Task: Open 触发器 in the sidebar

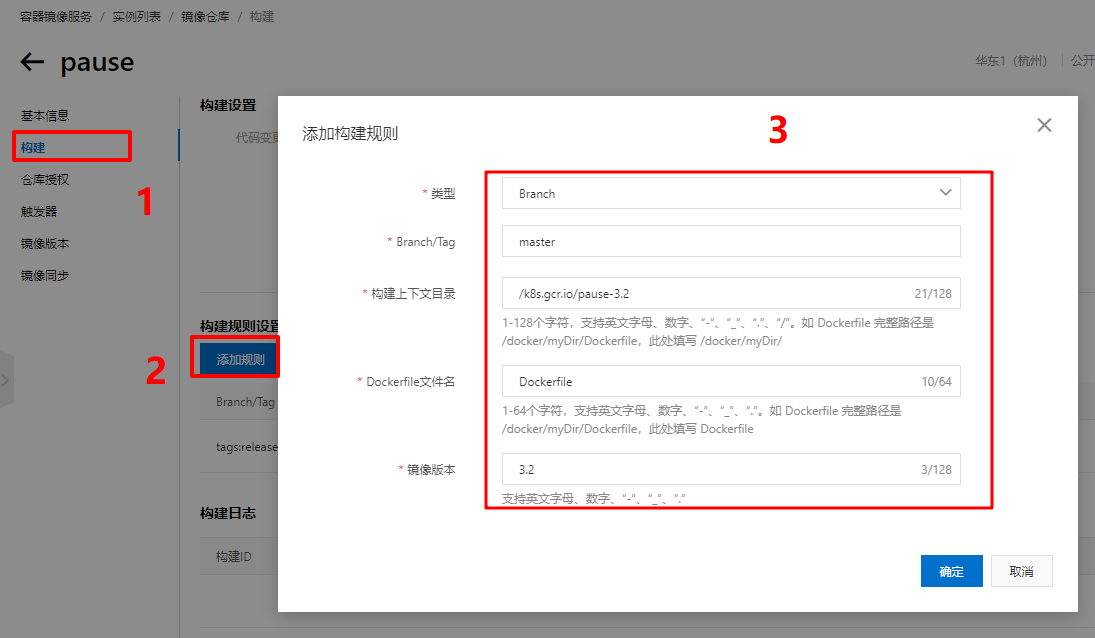Action: [39, 212]
